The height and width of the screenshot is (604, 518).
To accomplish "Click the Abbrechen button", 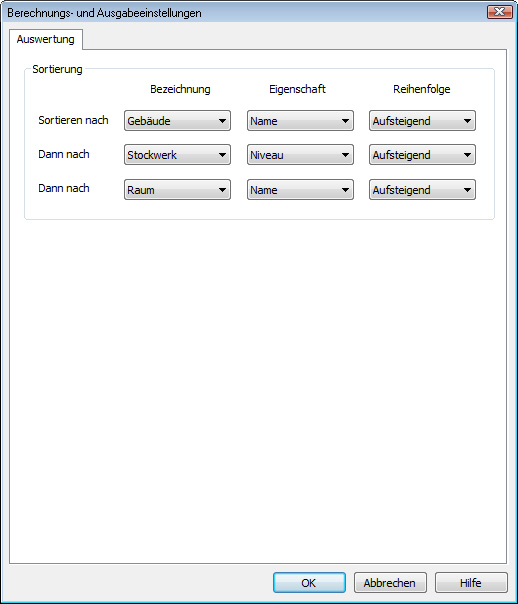I will pyautogui.click(x=390, y=582).
